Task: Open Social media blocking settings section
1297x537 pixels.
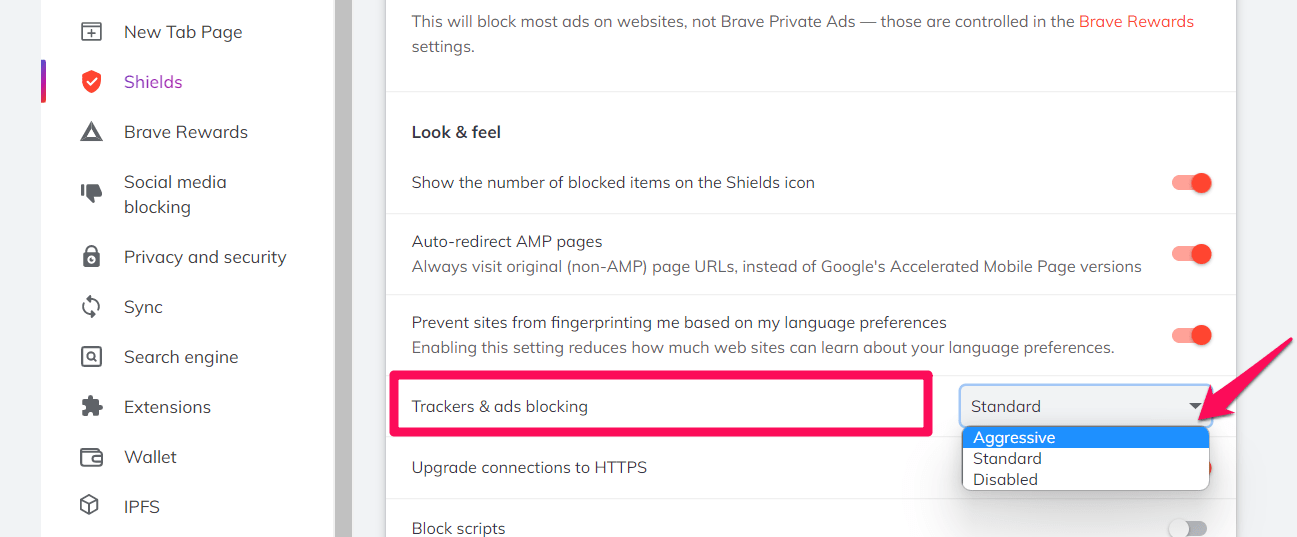Action: pos(175,194)
